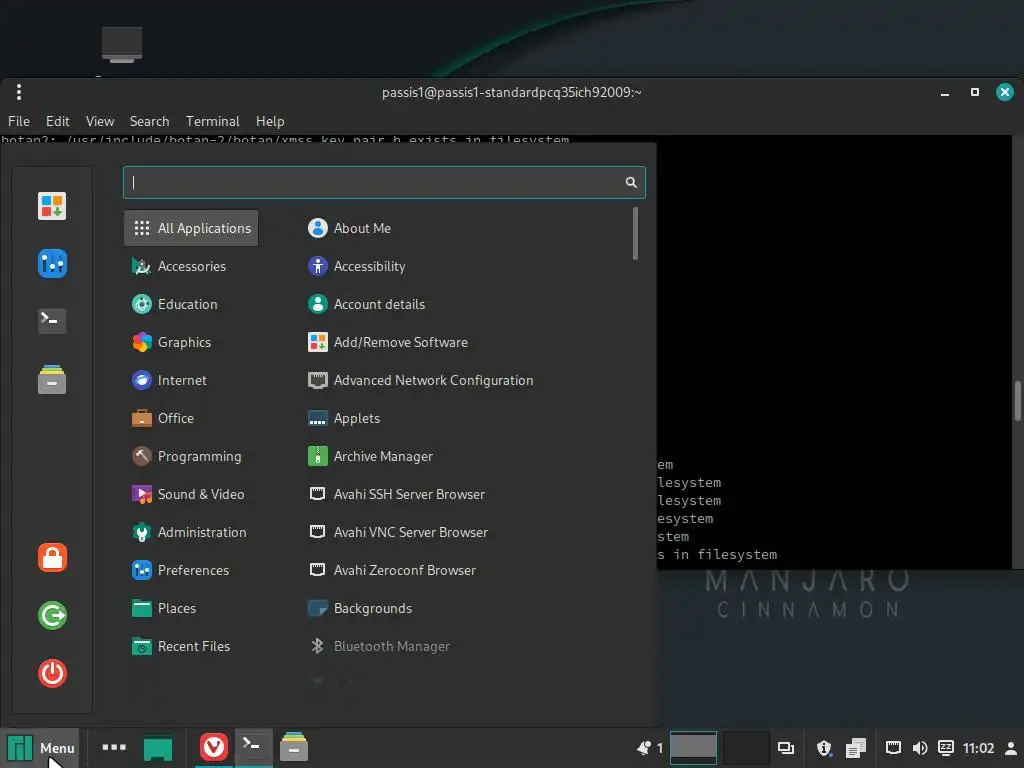Image resolution: width=1024 pixels, height=768 pixels.
Task: Open terminal File menu
Action: tap(19, 121)
